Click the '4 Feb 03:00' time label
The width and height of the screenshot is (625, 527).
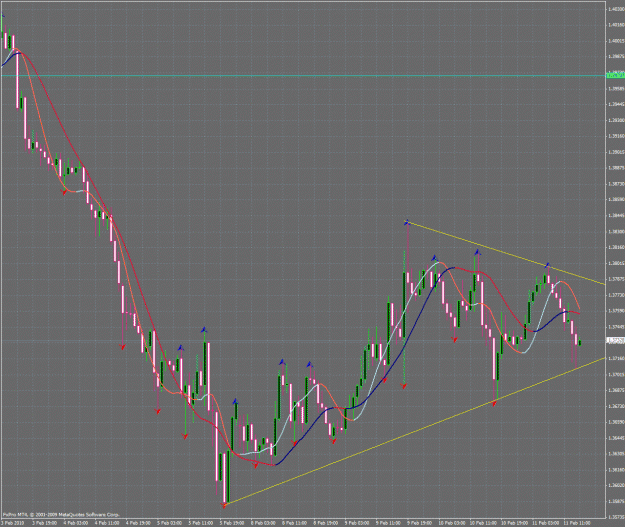tap(76, 523)
